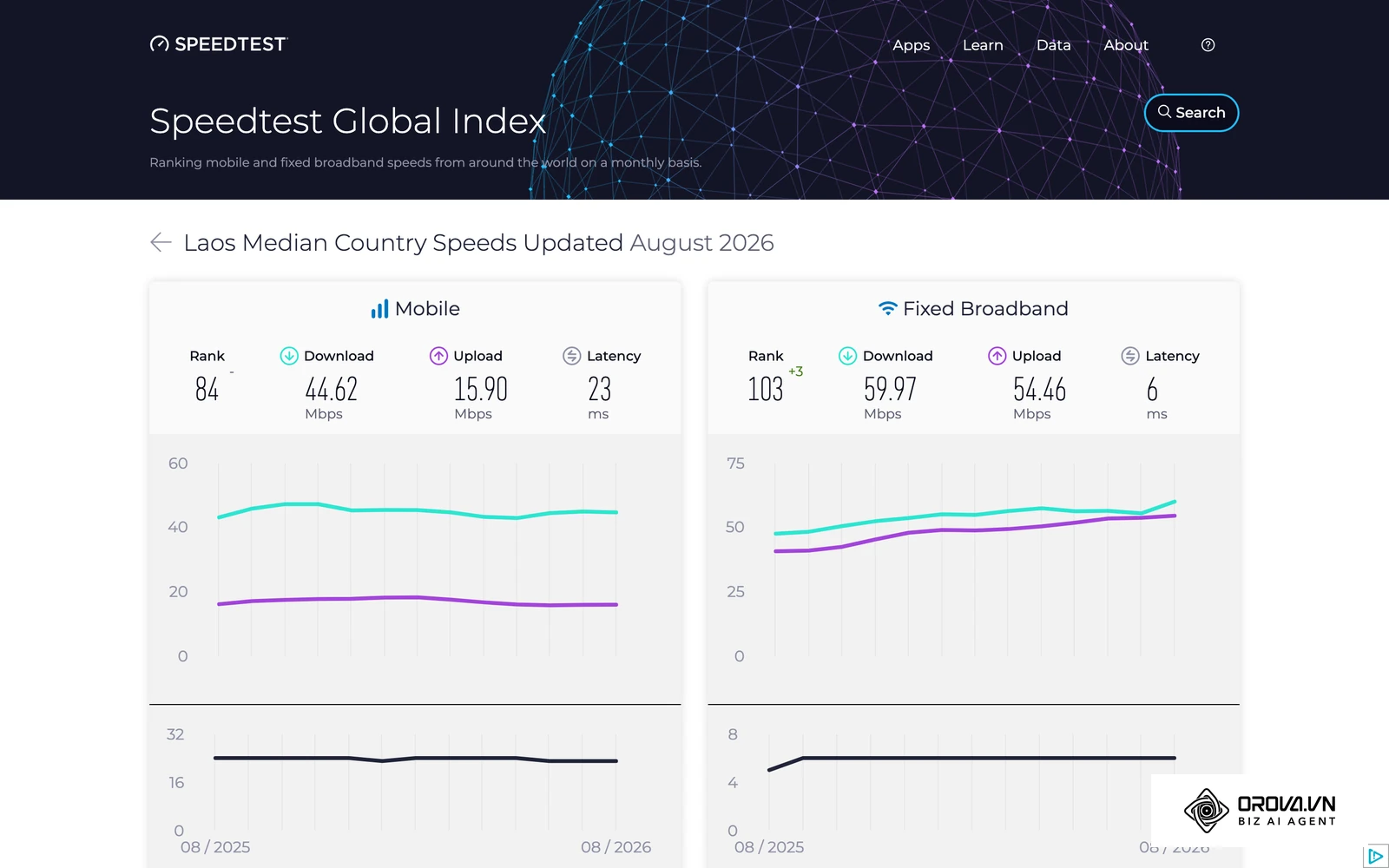Click the Speedtest logo
The image size is (1389, 868).
tap(218, 44)
